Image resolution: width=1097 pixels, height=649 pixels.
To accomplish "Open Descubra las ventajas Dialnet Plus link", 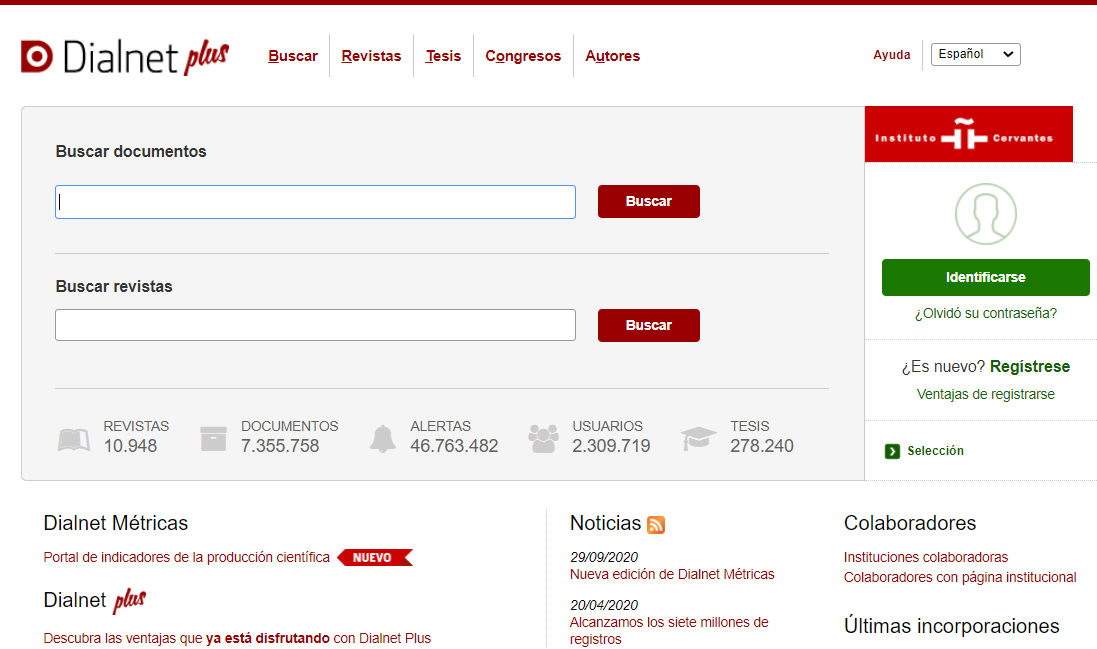I will (x=237, y=639).
